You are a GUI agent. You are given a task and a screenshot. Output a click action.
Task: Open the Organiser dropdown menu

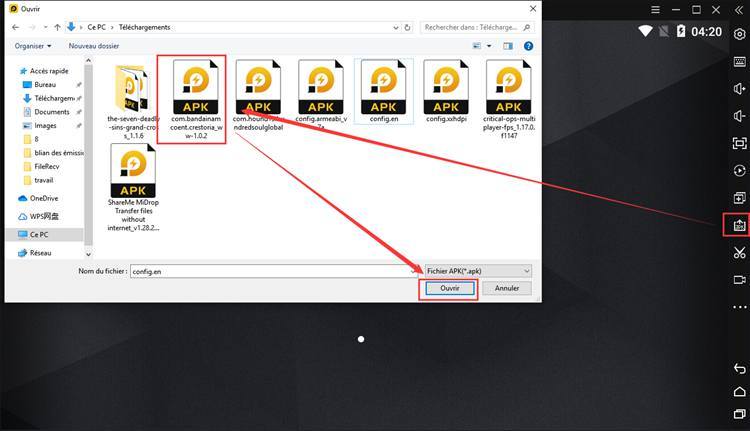[x=33, y=46]
